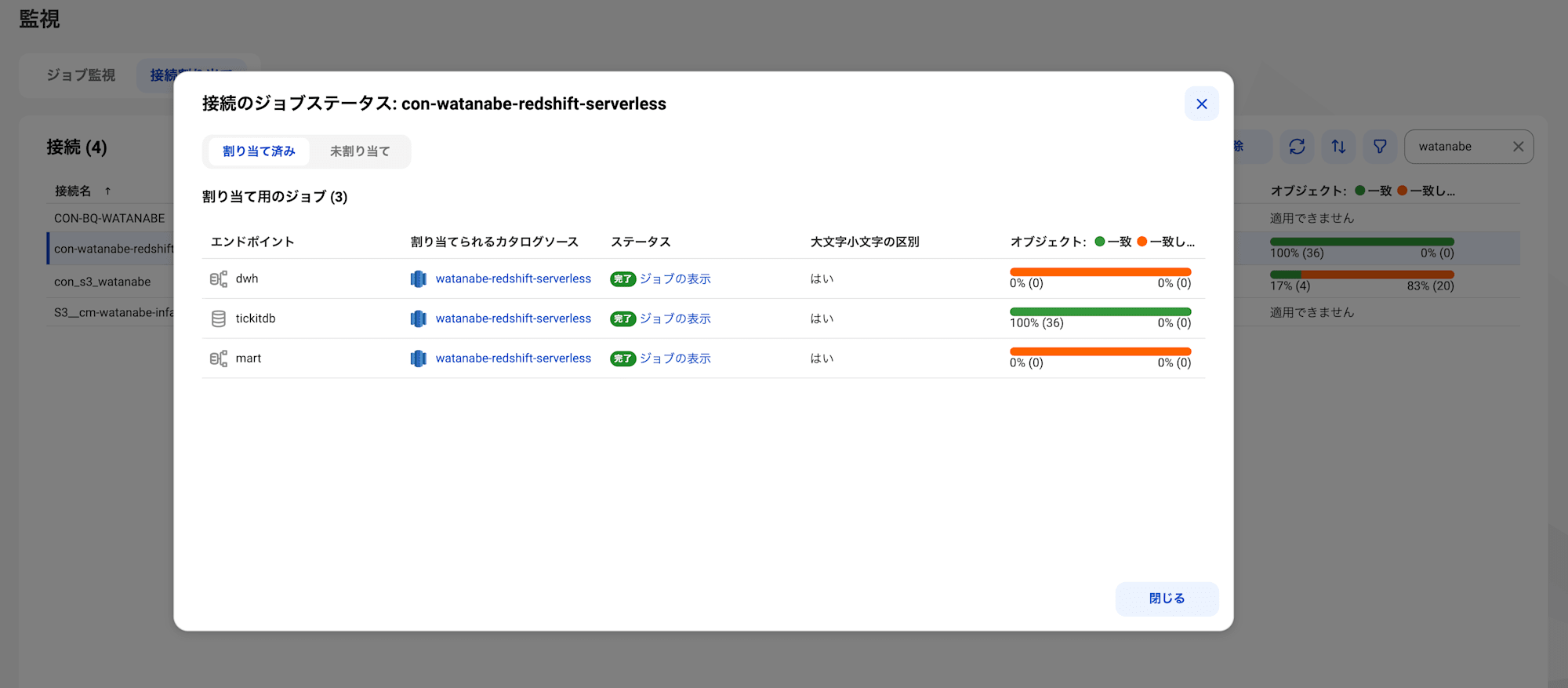The image size is (1568, 688).
Task: Open watanabe-redshift-serverless link in mart row
Action: click(514, 359)
